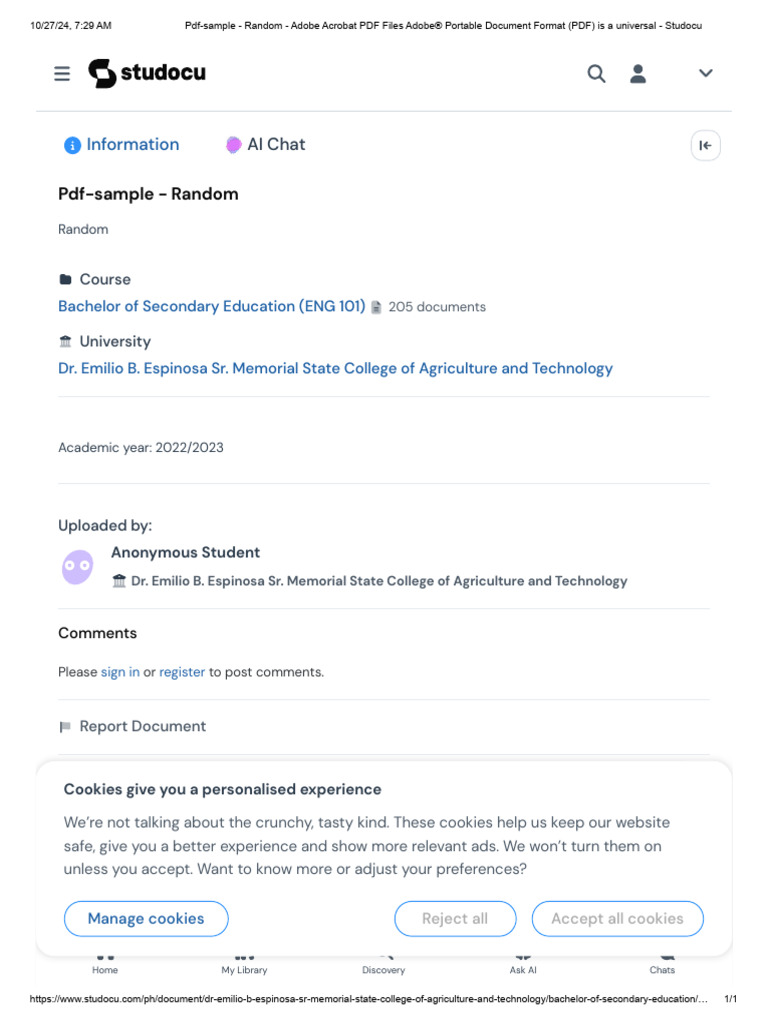
Task: Click the Studocu logo
Action: [147, 73]
